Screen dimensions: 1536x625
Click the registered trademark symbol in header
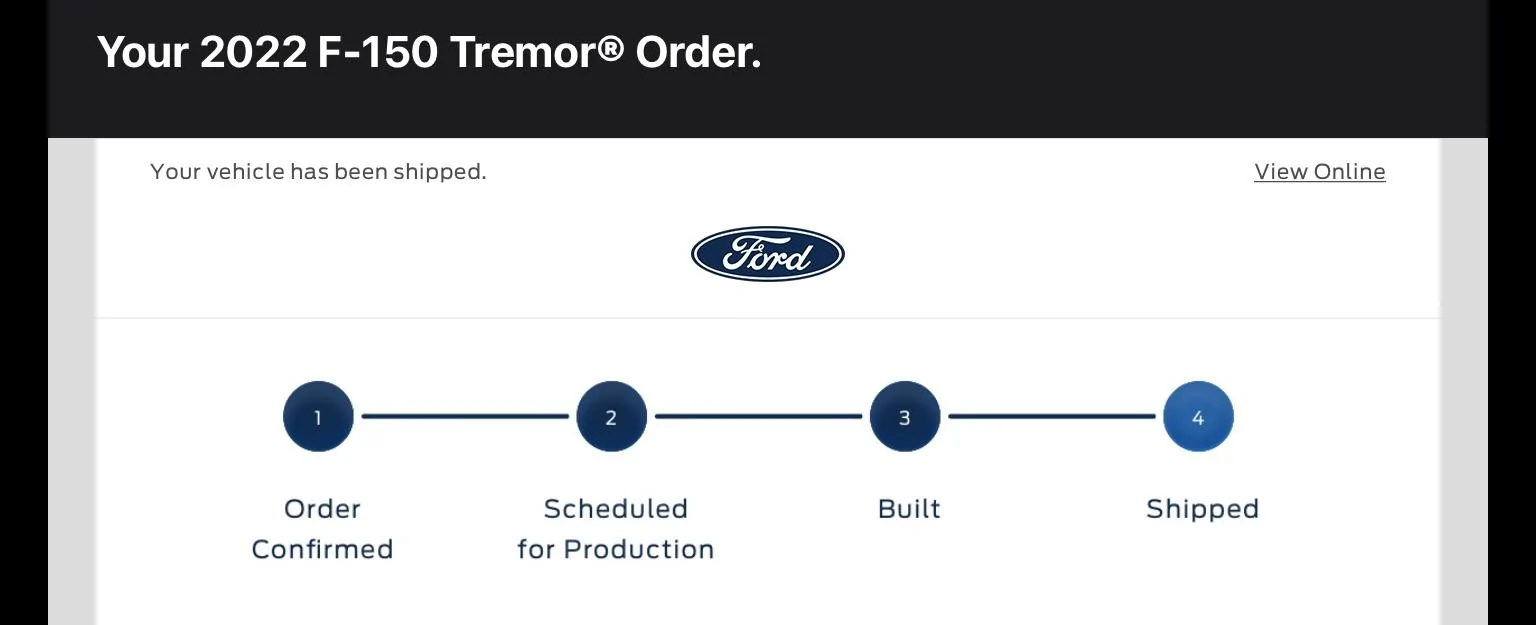(611, 50)
